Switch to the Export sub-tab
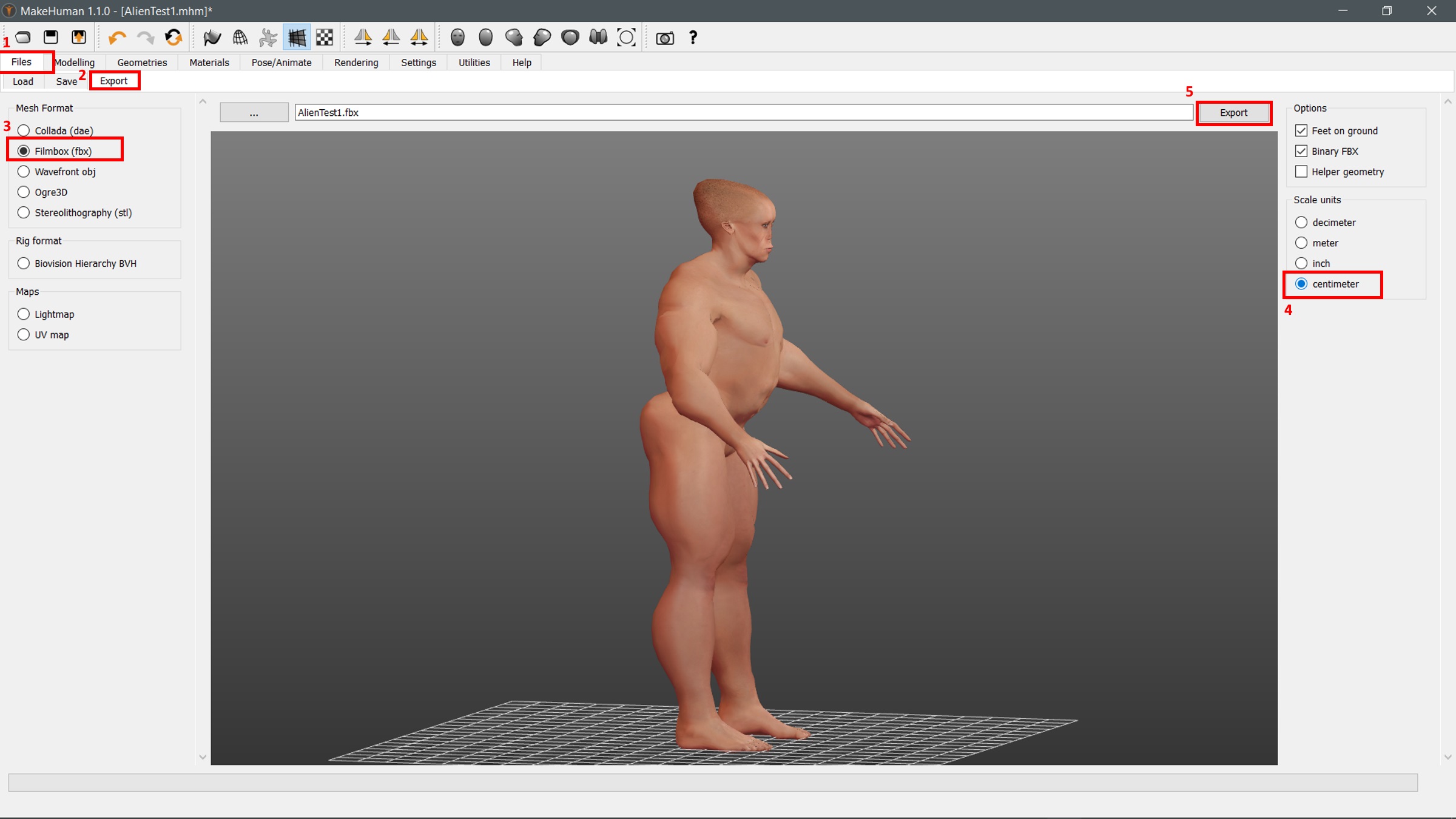1456x819 pixels. (x=114, y=81)
